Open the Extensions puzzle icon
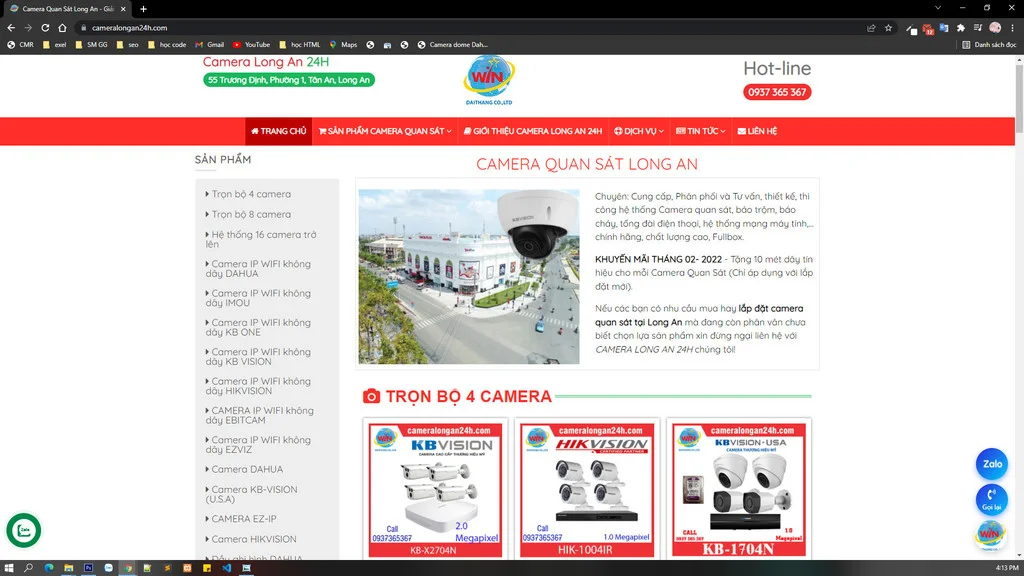Viewport: 1024px width, 576px height. point(961,27)
